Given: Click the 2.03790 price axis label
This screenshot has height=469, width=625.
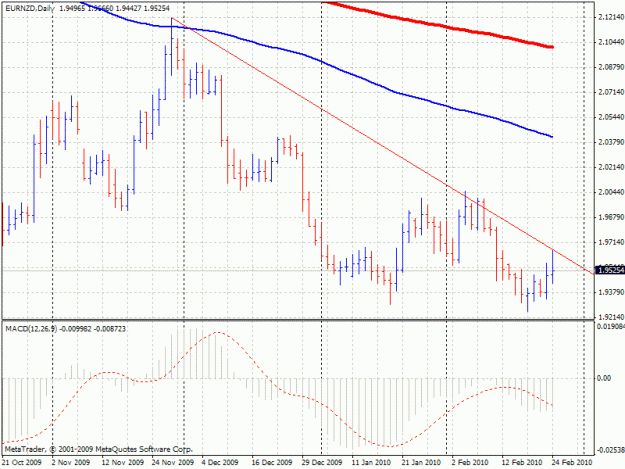Looking at the screenshot, I should tap(611, 142).
